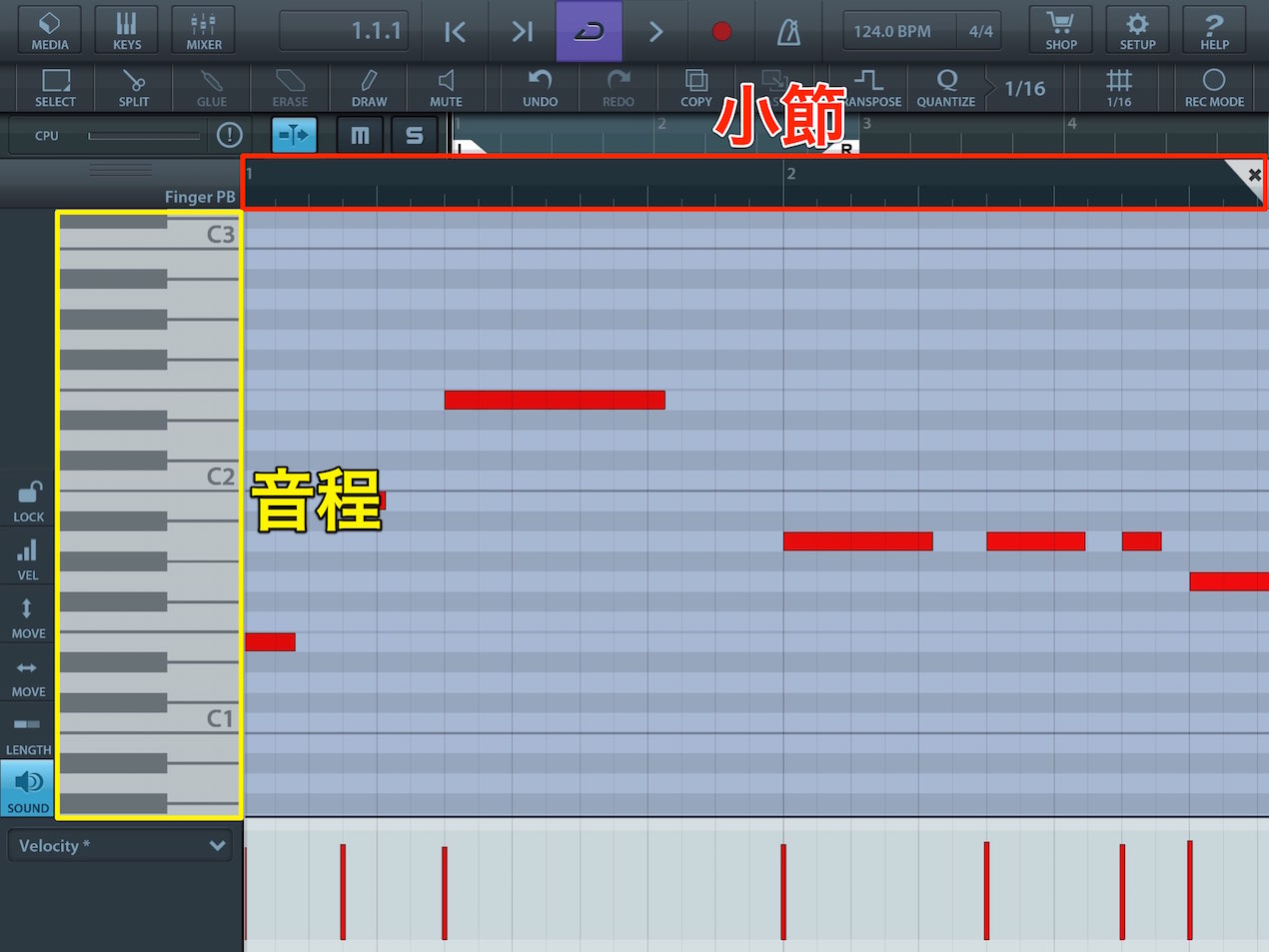1269x952 pixels.
Task: Choose the DRAW pencil tool
Action: [x=369, y=88]
